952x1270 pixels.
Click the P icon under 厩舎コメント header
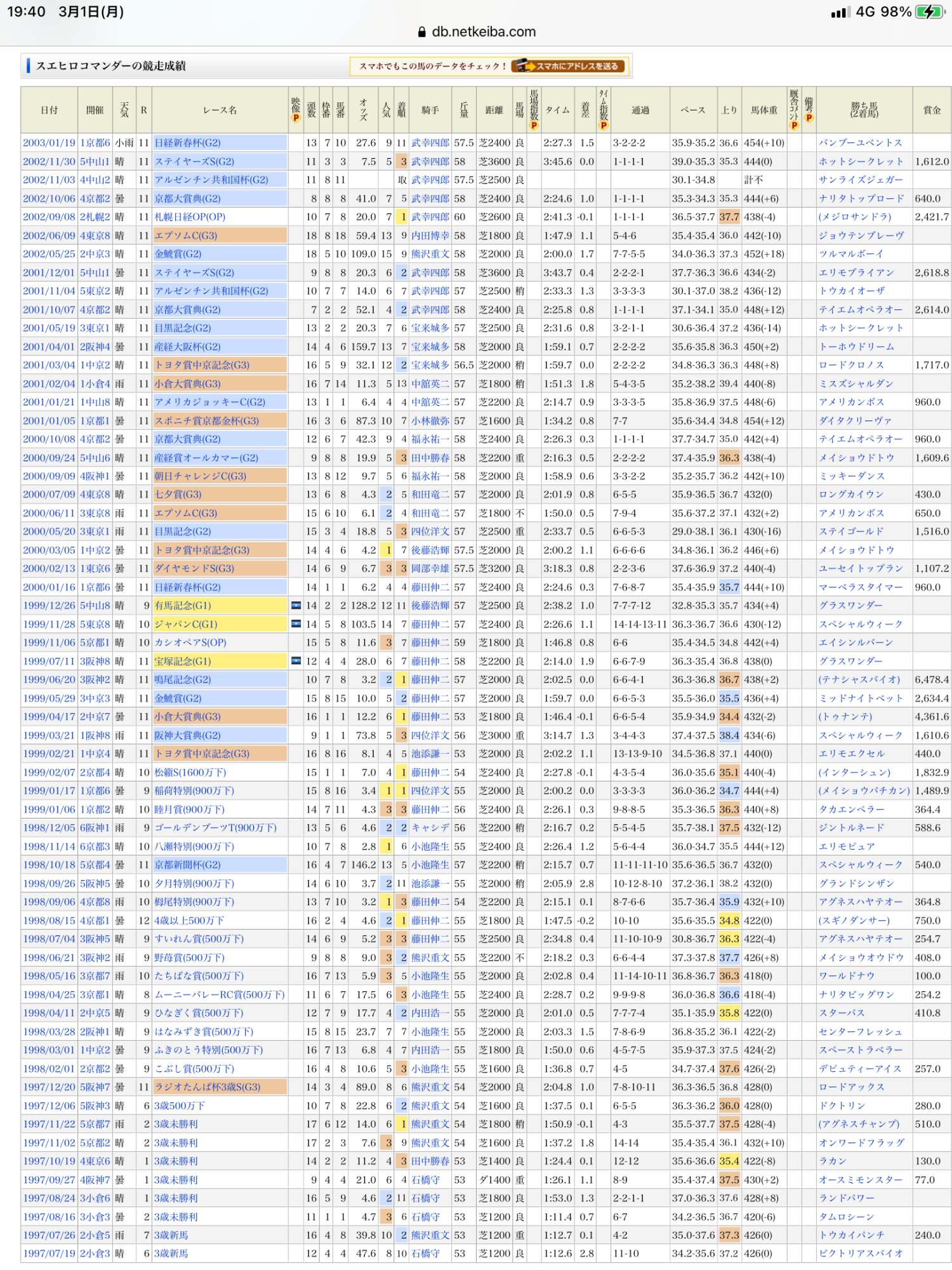[x=794, y=125]
